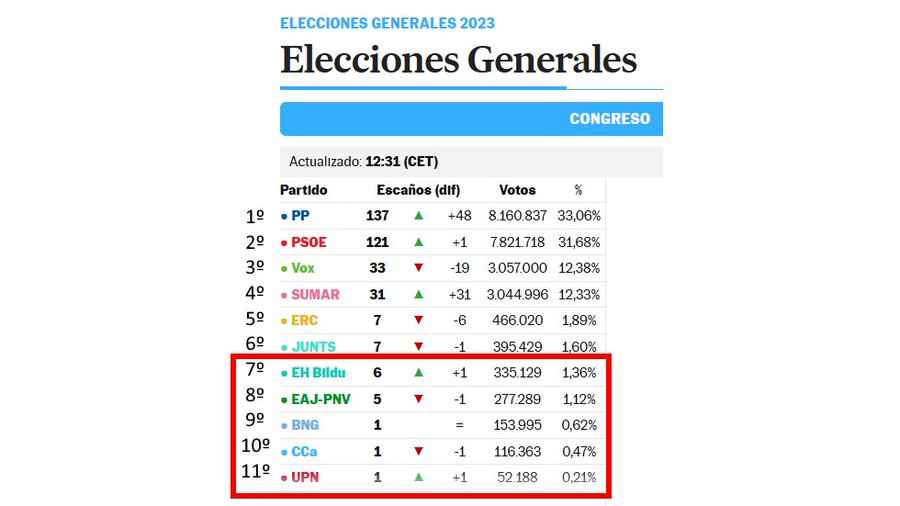Open the PP party link
This screenshot has height=506, width=900.
(300, 216)
